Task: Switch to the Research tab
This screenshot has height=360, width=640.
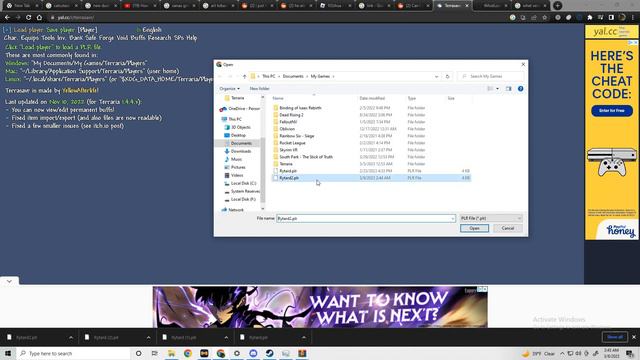Action: (160, 38)
